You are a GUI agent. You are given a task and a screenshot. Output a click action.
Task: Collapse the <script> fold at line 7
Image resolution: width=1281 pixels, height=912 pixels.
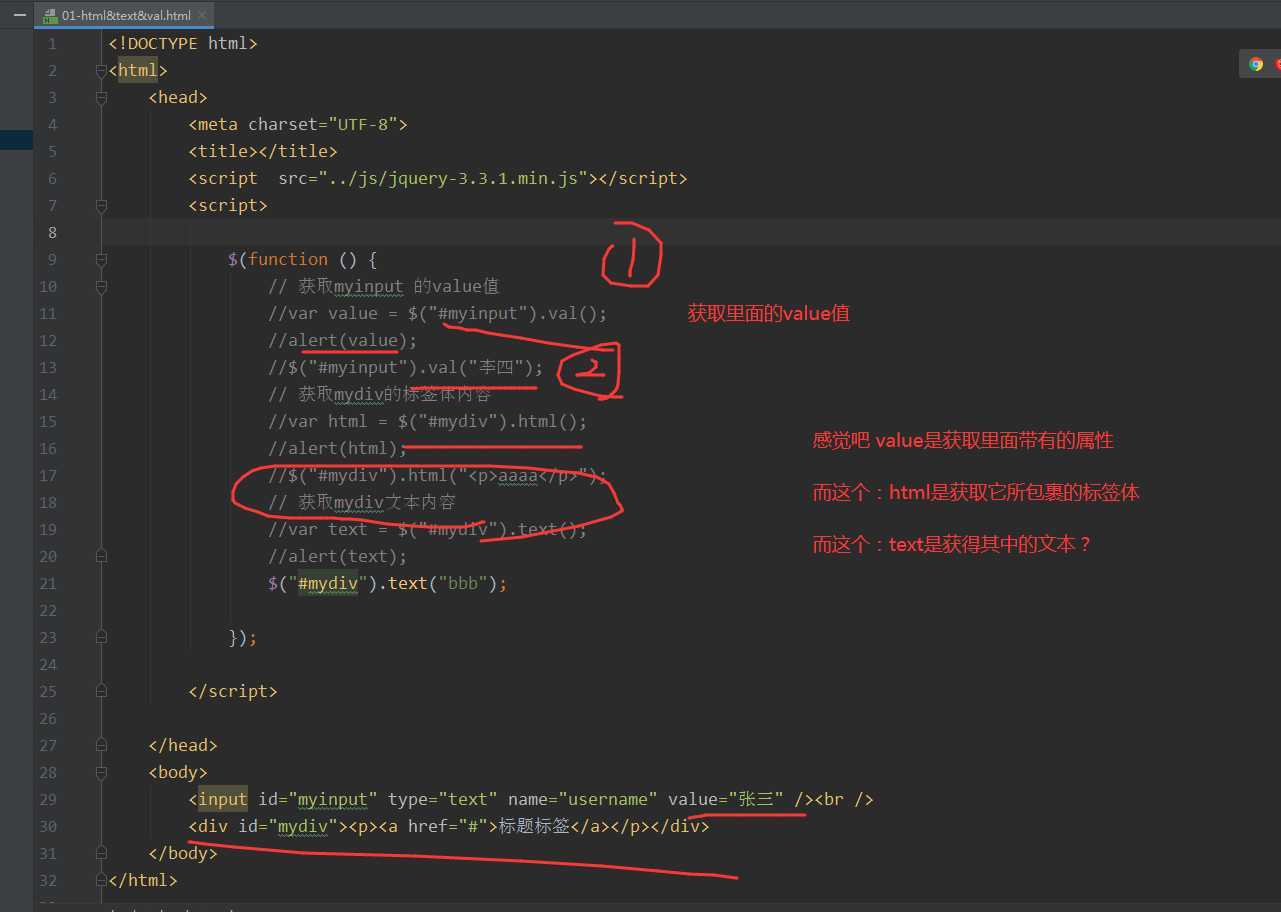coord(101,206)
